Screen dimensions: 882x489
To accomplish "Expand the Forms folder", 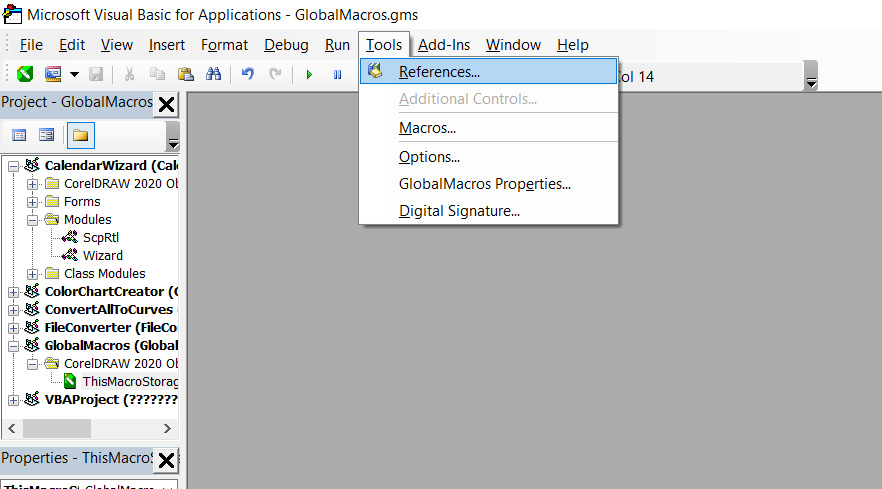I will pos(33,202).
